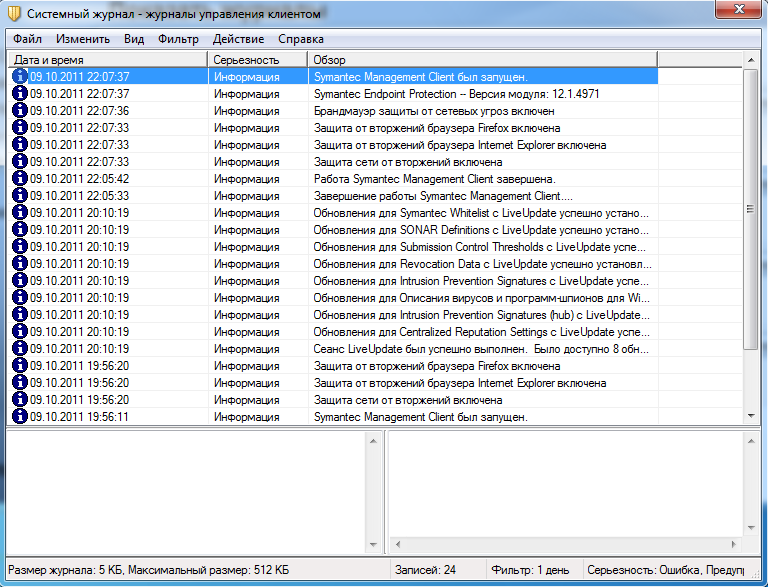Click info icon of 22:07:37 Management Client entry
768x587 pixels.
(x=20, y=76)
